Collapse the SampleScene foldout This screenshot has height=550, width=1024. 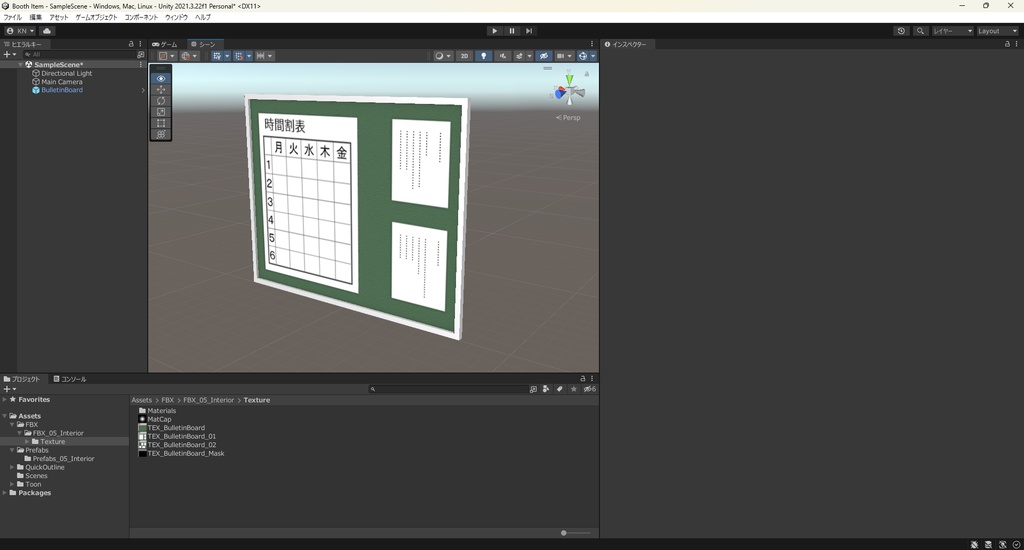[20, 65]
